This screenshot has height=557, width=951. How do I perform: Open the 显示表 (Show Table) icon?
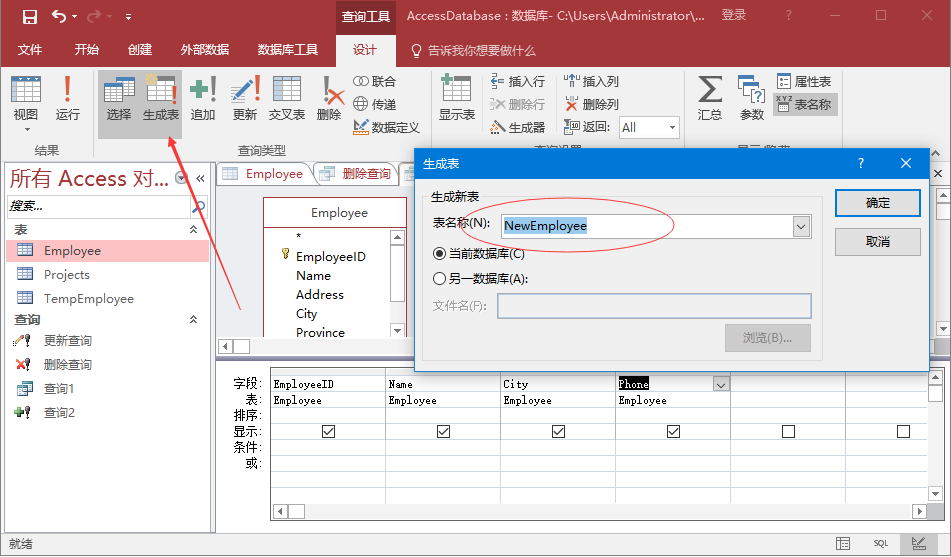456,98
